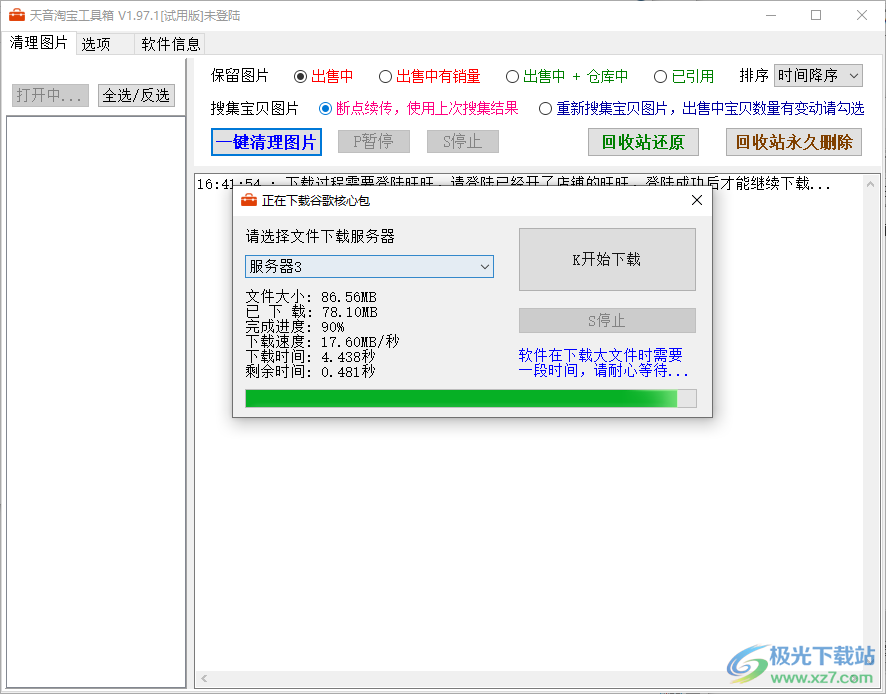Click the 回收站永久删除 button
This screenshot has height=694, width=886.
(794, 142)
